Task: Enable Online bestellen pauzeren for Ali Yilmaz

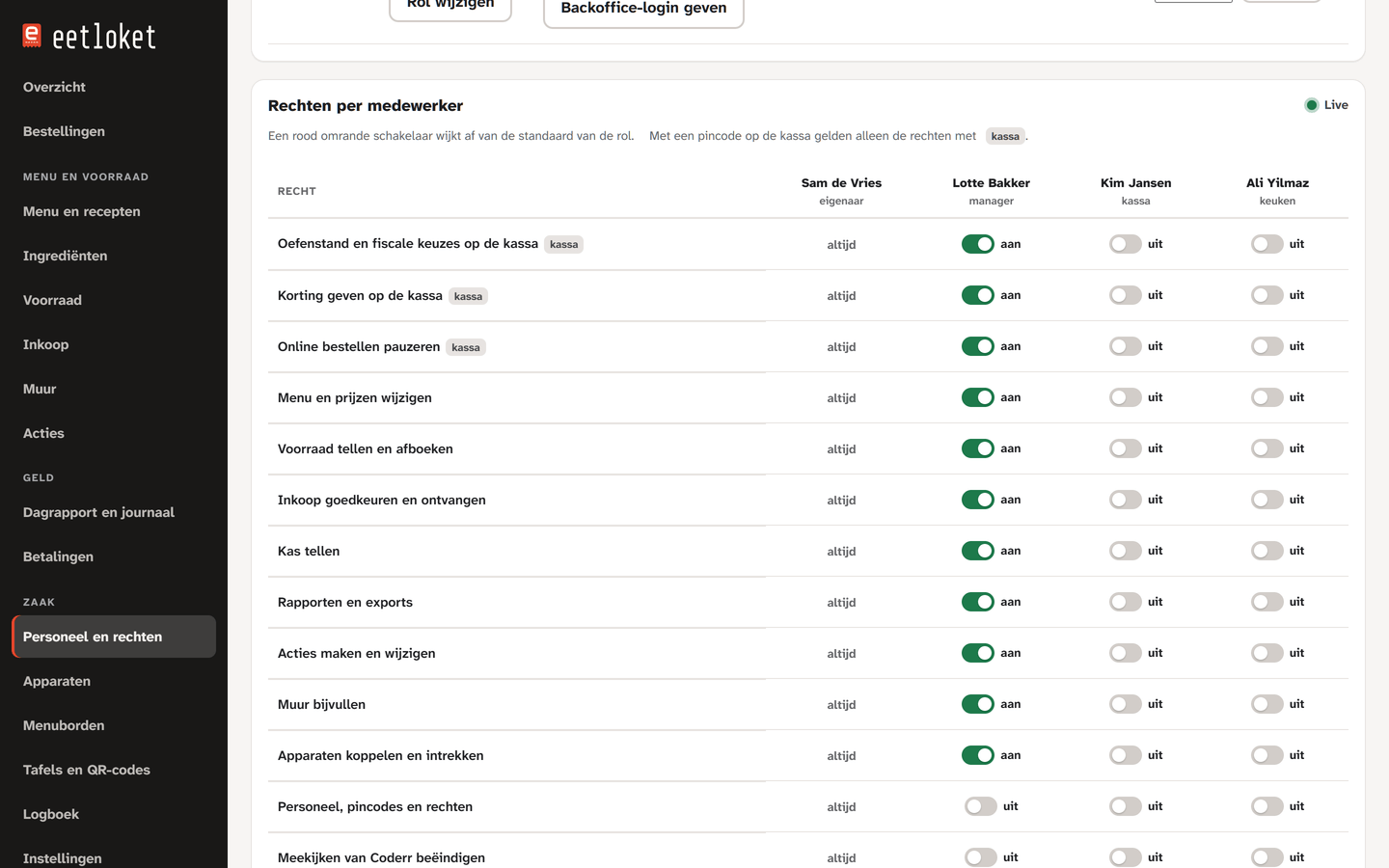Action: tap(1266, 346)
